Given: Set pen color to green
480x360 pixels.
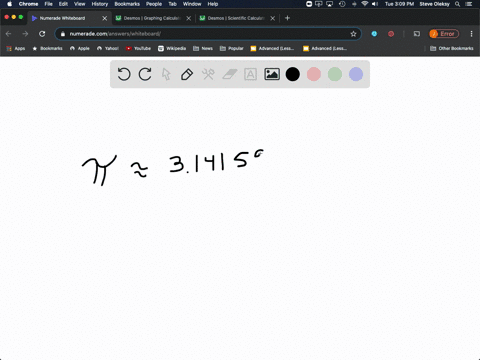Looking at the screenshot, I should pyautogui.click(x=335, y=74).
